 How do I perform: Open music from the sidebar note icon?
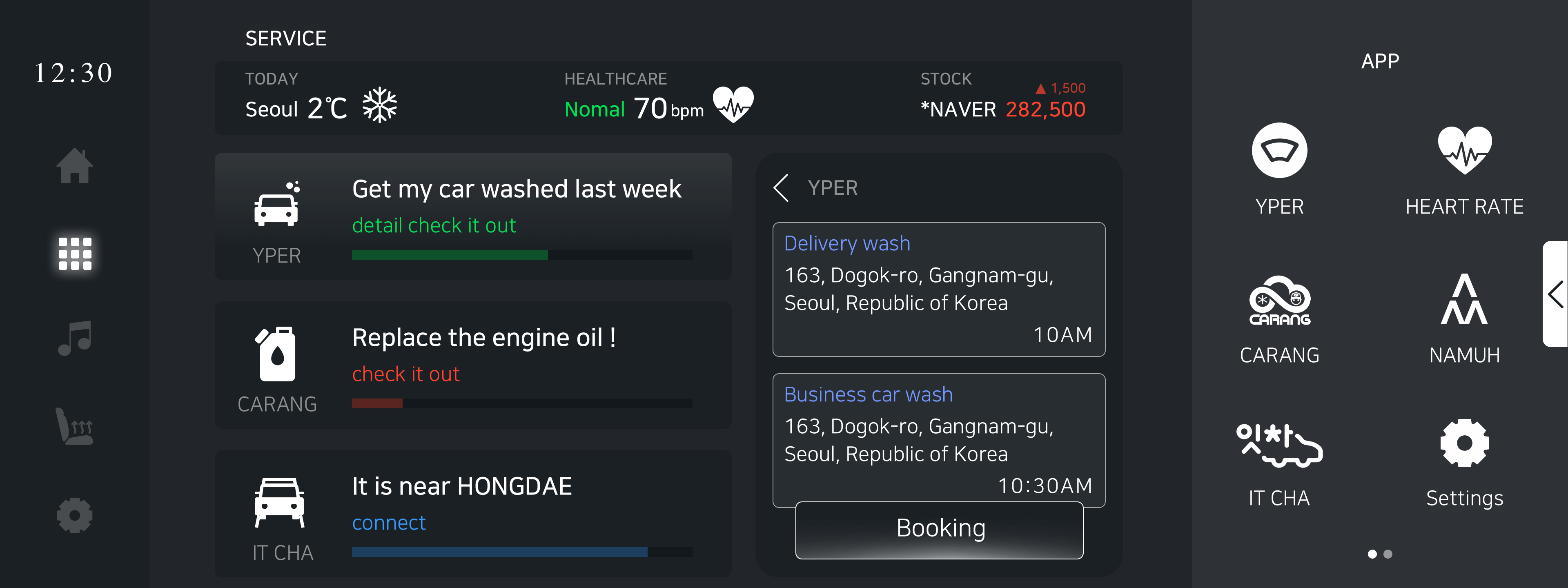(74, 338)
